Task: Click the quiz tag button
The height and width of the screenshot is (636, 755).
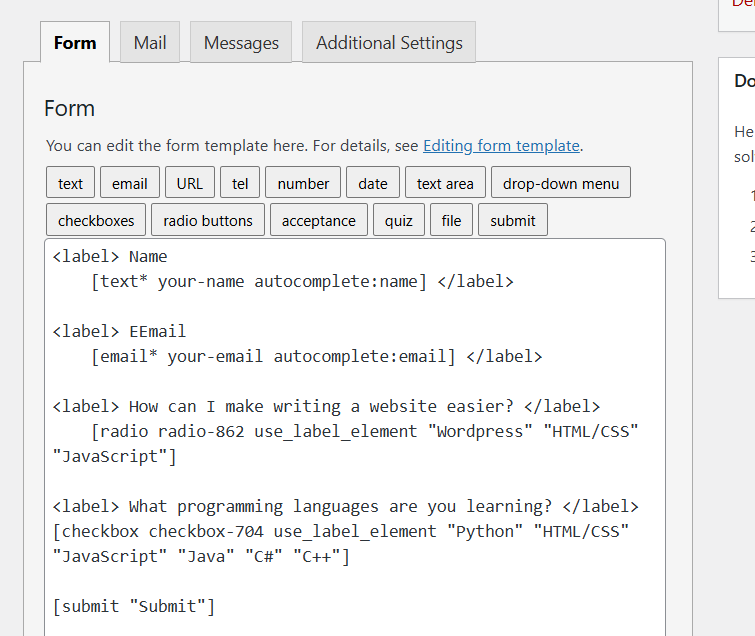Action: coord(399,220)
